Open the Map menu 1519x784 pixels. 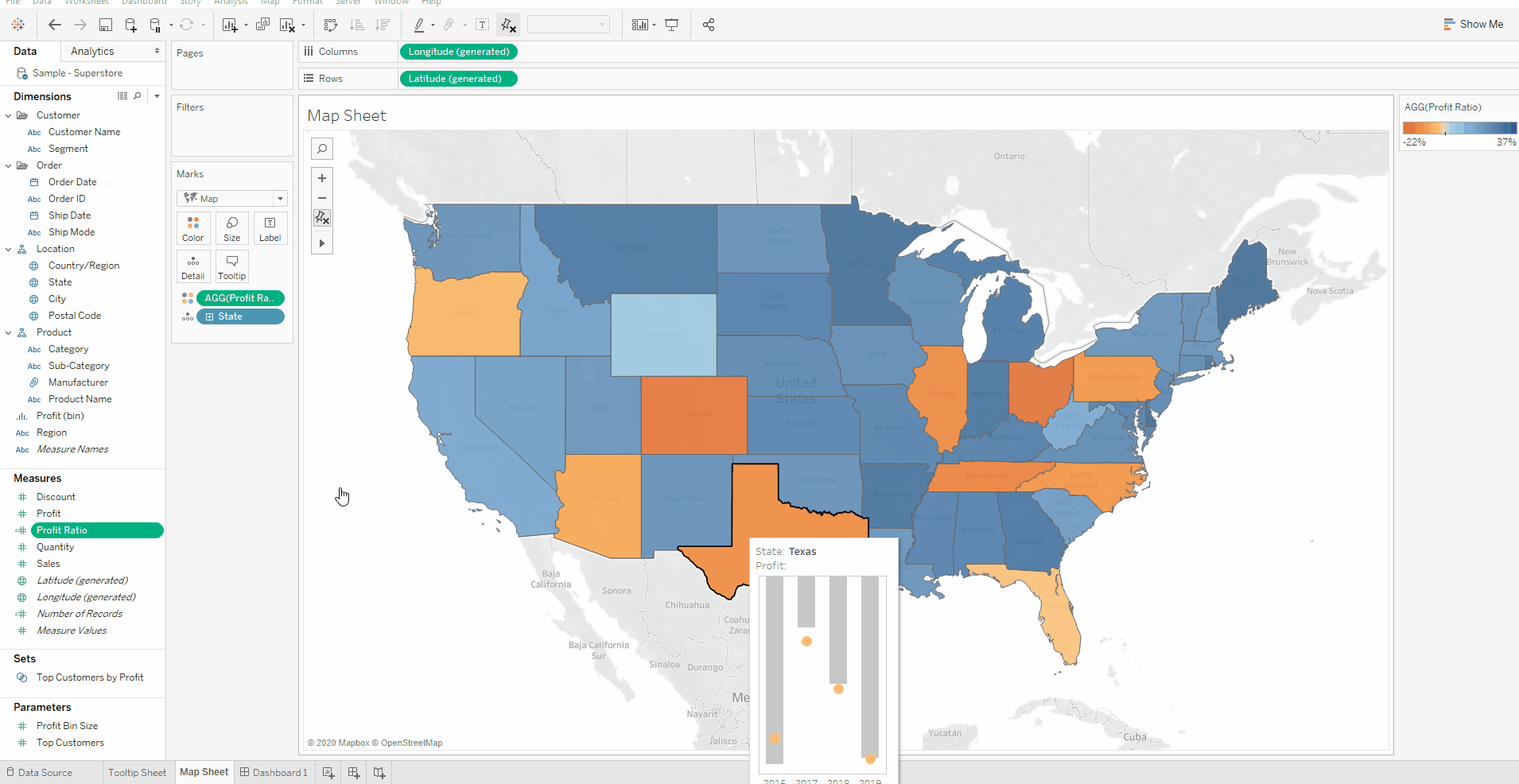[x=270, y=2]
